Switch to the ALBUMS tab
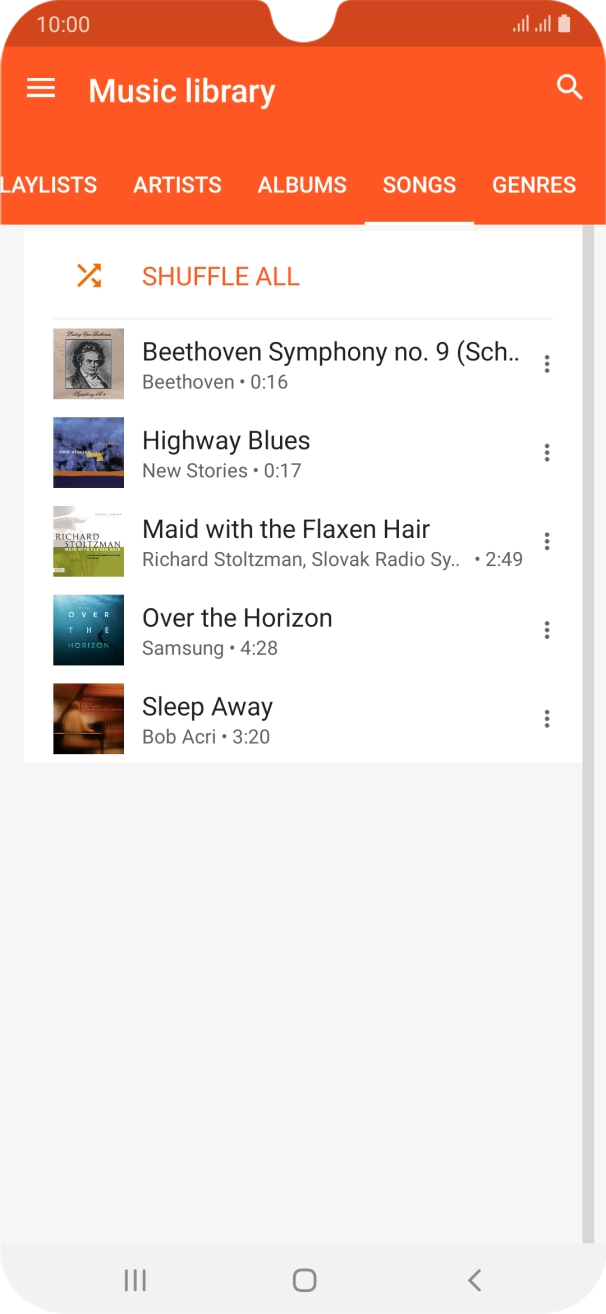The image size is (606, 1314). click(x=302, y=185)
